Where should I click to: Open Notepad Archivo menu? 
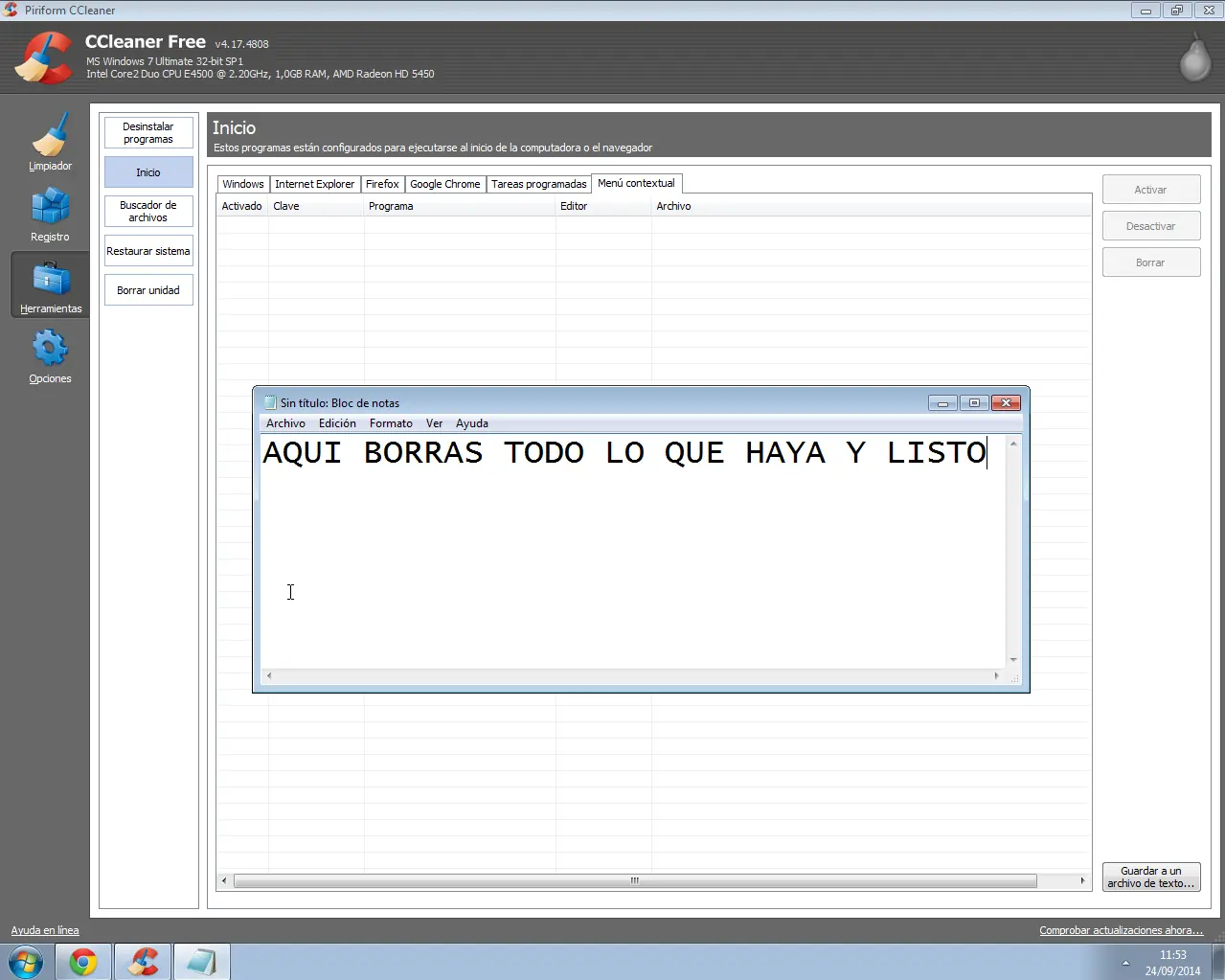pyautogui.click(x=285, y=423)
